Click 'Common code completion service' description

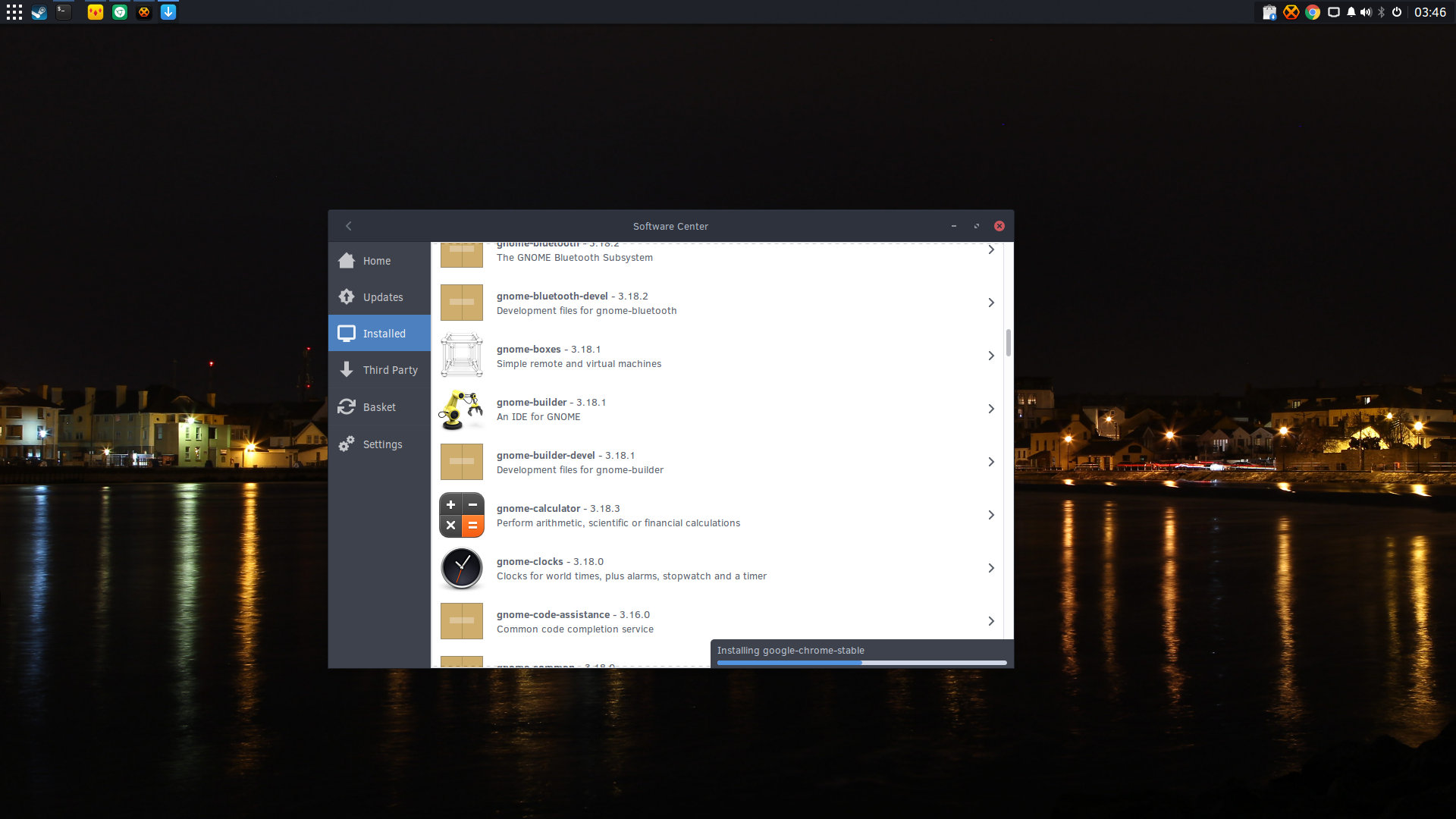pos(575,629)
